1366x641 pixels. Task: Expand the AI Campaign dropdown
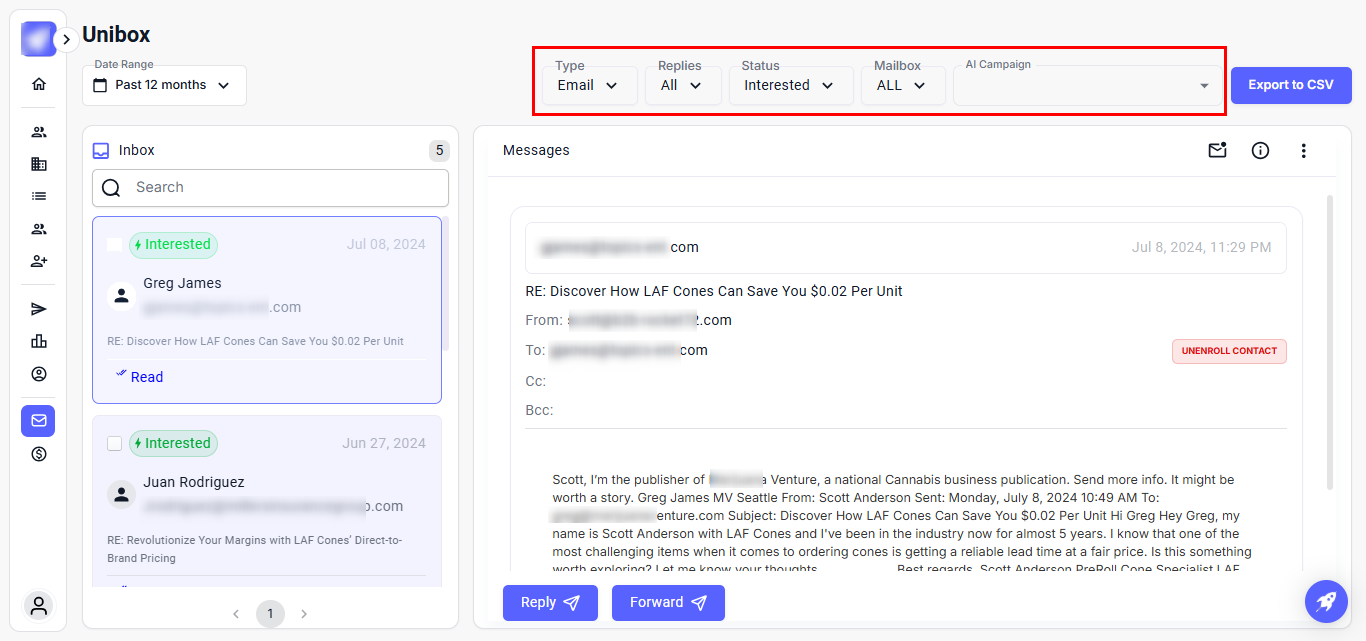point(1087,86)
